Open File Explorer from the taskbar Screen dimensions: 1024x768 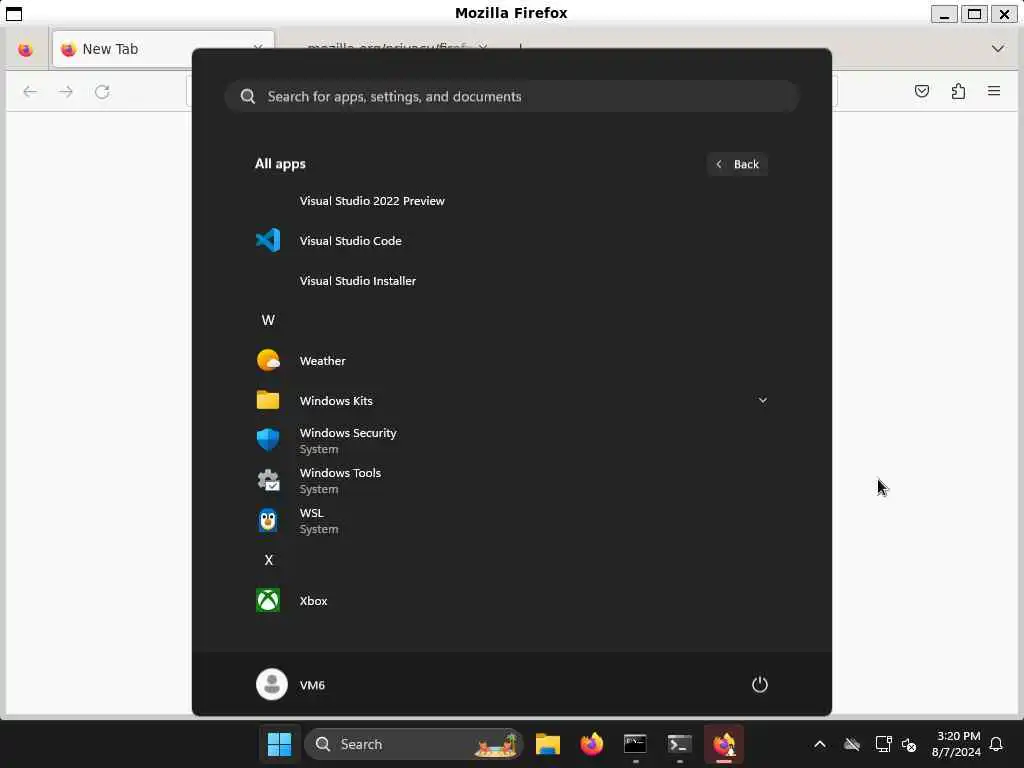click(548, 744)
